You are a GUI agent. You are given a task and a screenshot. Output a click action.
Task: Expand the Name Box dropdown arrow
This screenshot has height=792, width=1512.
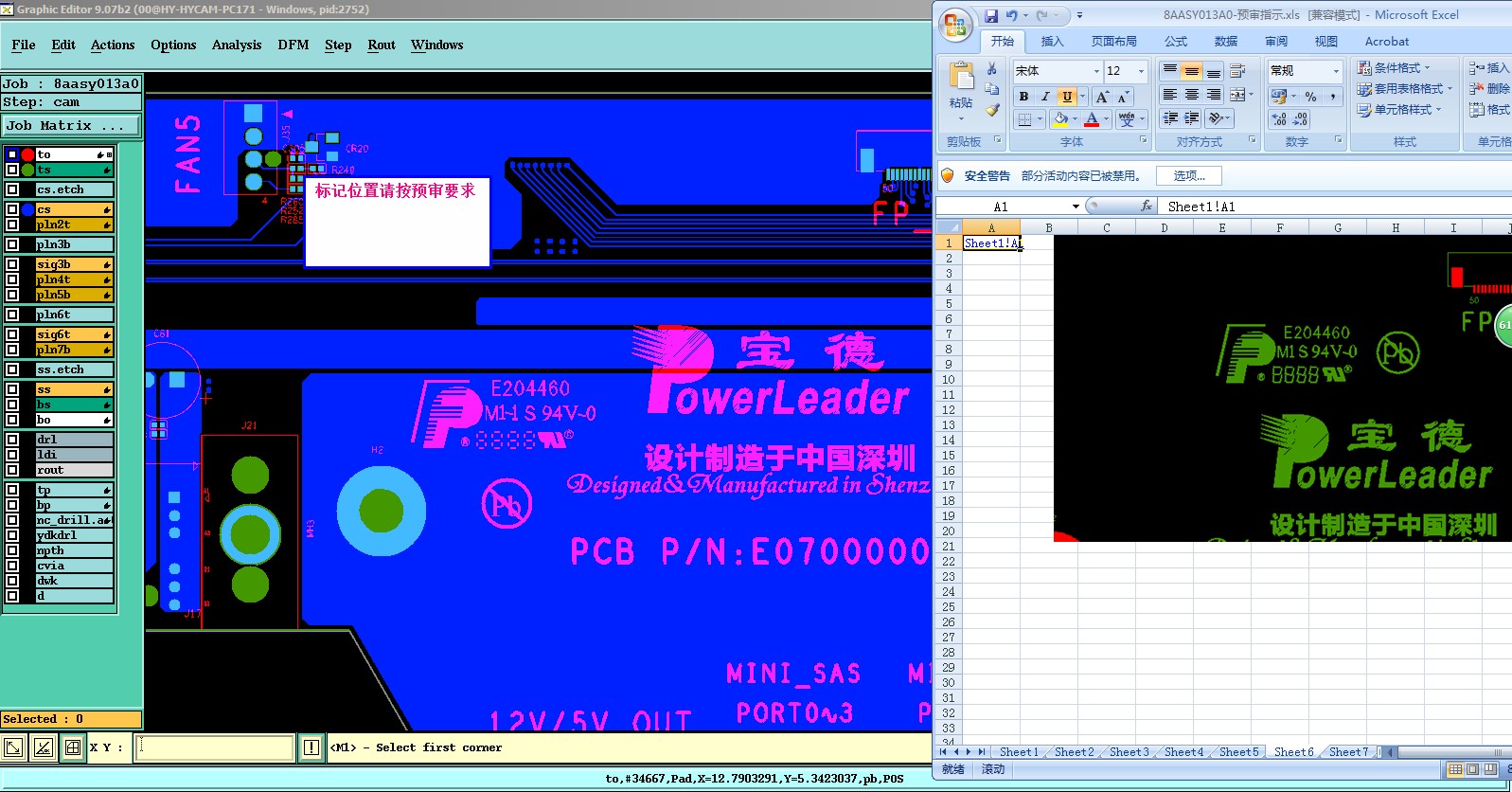tap(1076, 207)
